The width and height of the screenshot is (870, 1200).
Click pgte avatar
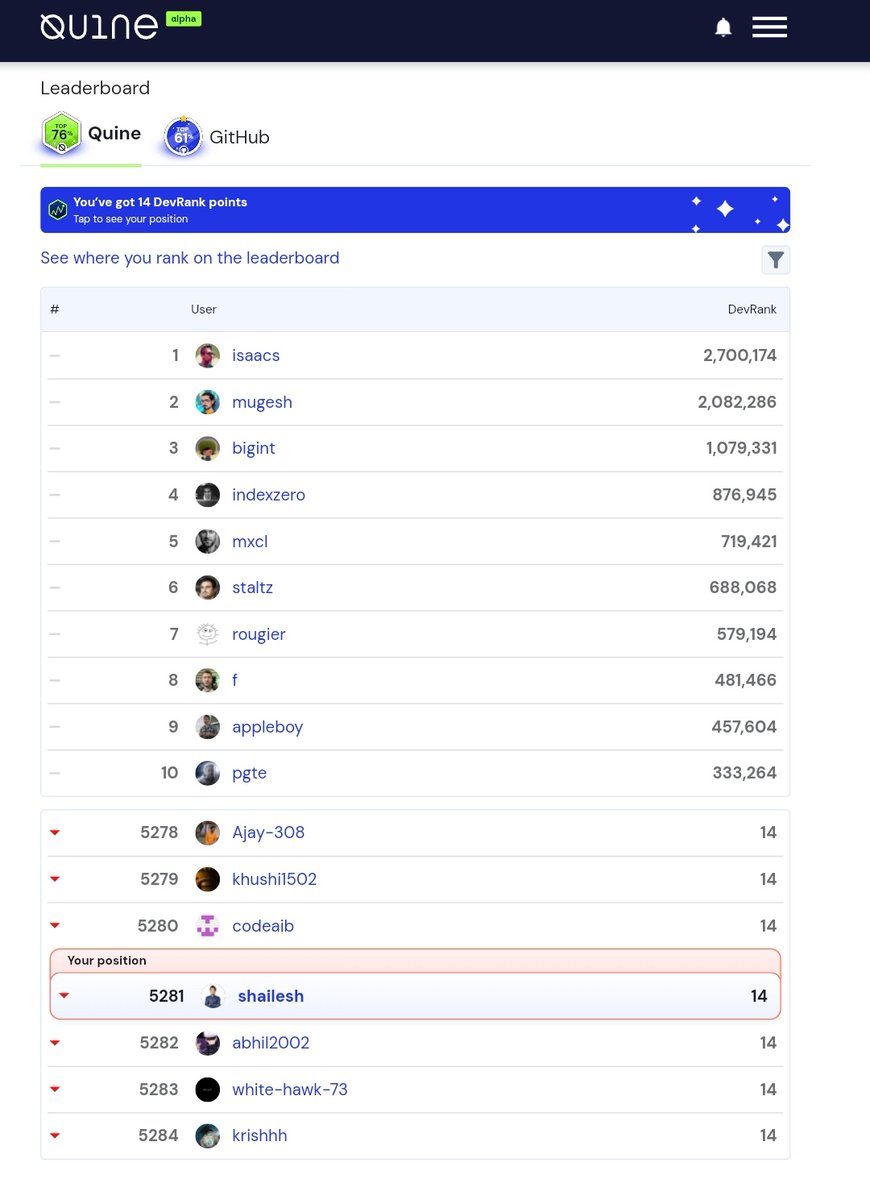[x=208, y=773]
